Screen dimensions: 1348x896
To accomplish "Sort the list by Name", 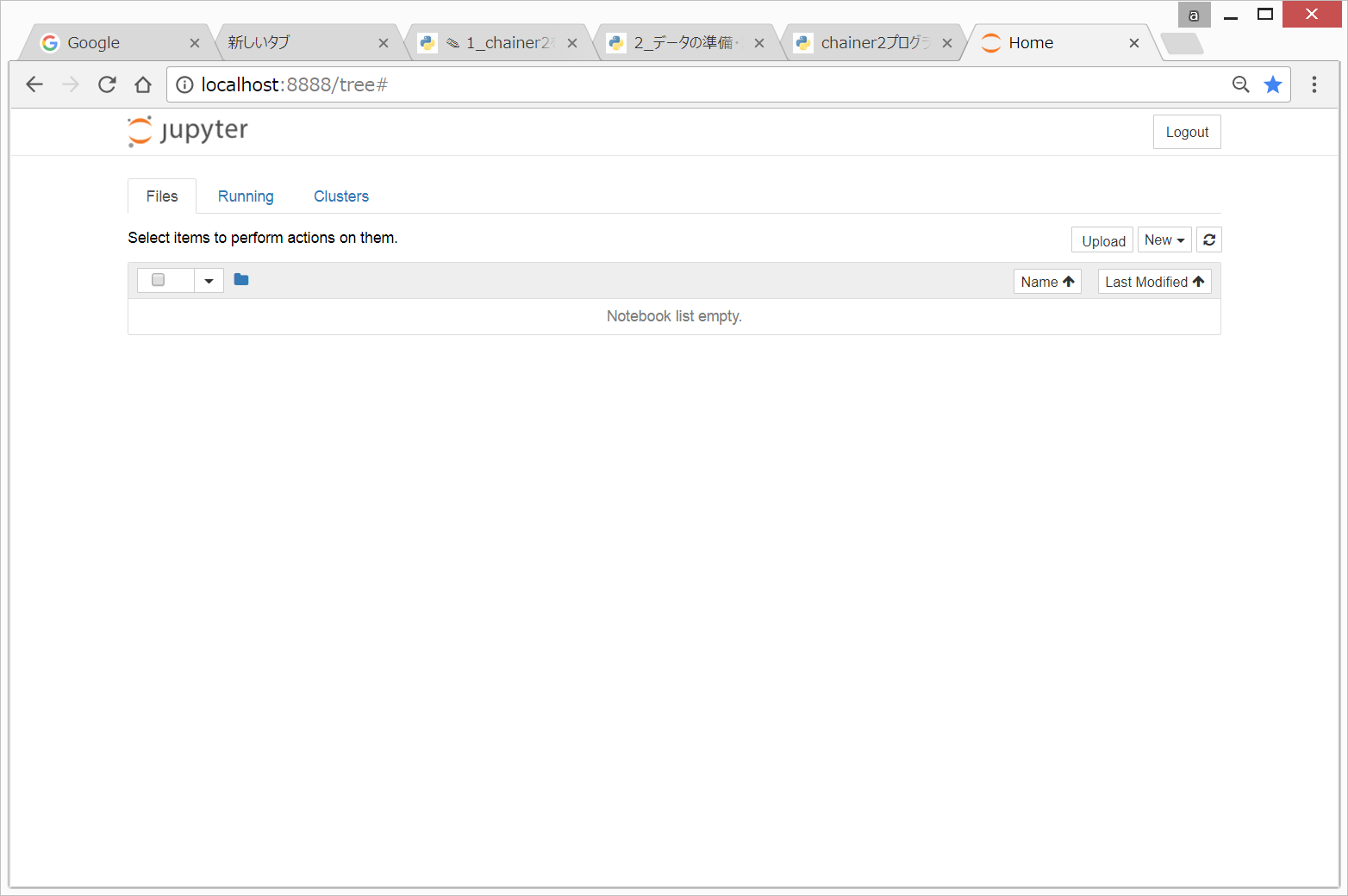I will click(1046, 282).
